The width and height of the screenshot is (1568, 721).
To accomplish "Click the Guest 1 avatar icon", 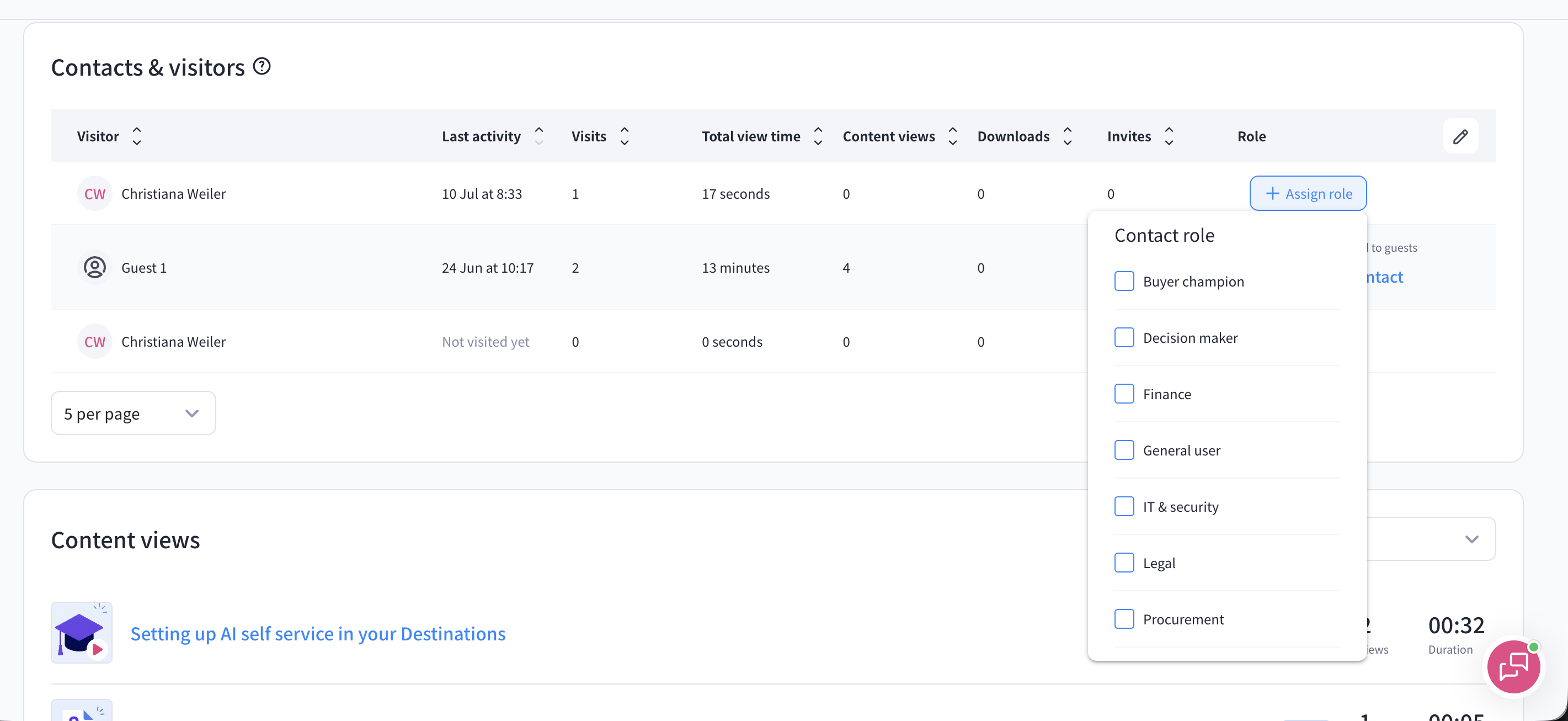I will [94, 267].
